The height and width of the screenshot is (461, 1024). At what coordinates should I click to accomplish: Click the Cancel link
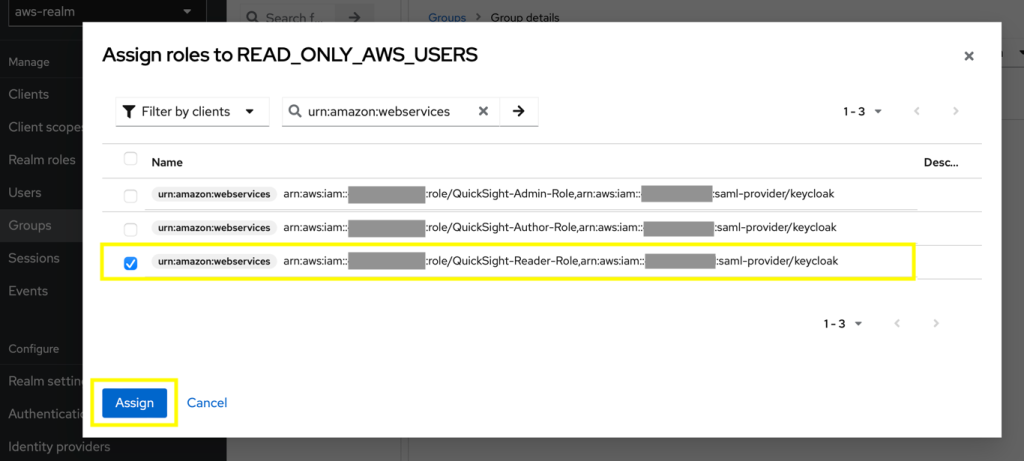coord(207,403)
